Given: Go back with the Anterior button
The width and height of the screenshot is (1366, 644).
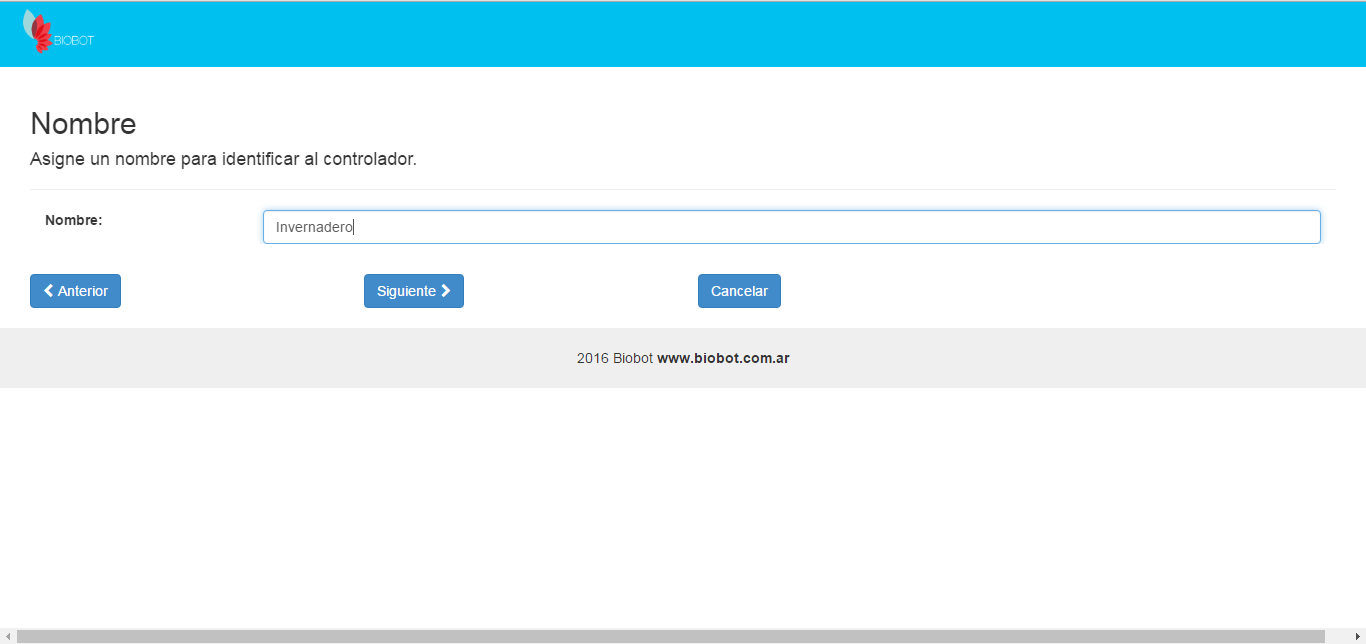Looking at the screenshot, I should coord(75,291).
